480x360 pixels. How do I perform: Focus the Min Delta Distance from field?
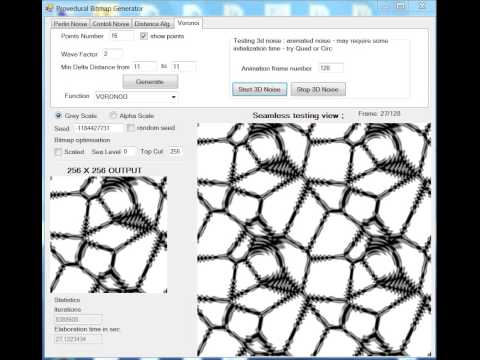pos(144,67)
